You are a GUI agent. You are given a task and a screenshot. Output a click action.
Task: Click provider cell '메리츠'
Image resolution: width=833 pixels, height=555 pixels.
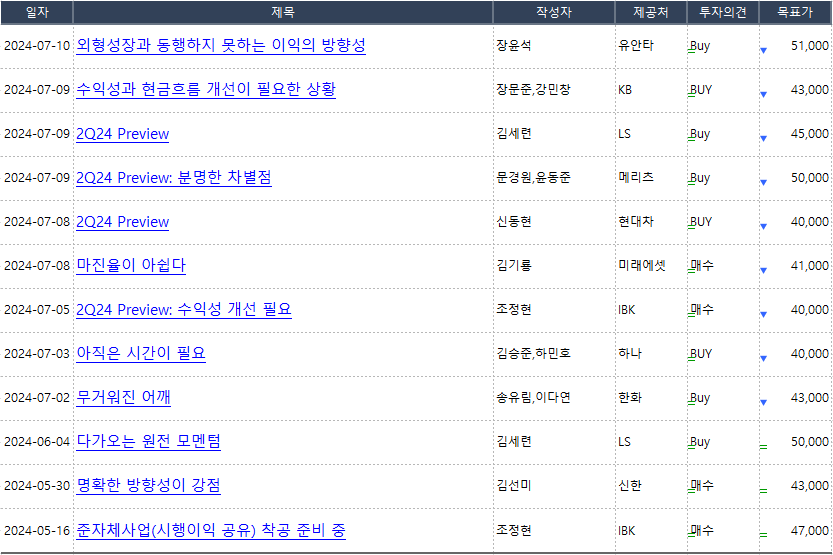coord(636,177)
